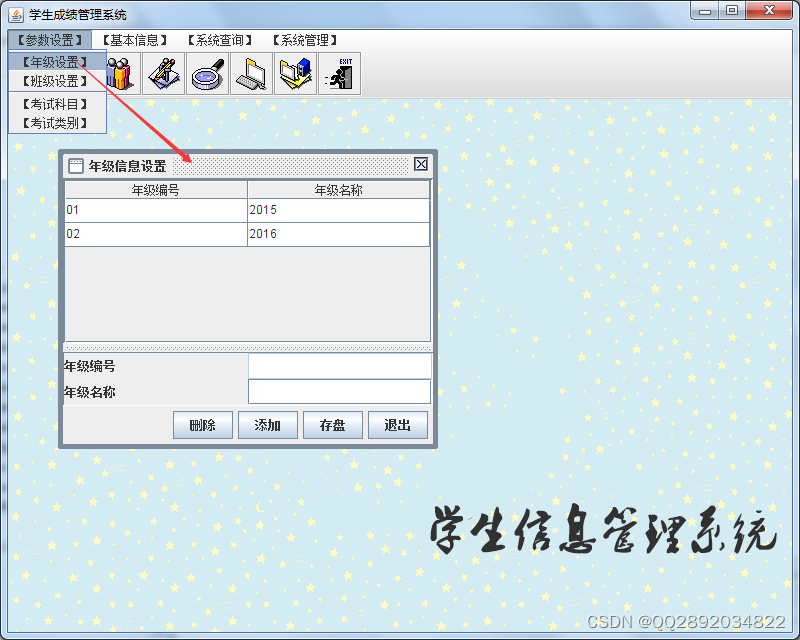Select table cell 01
Viewport: 800px width, 640px height.
[156, 210]
